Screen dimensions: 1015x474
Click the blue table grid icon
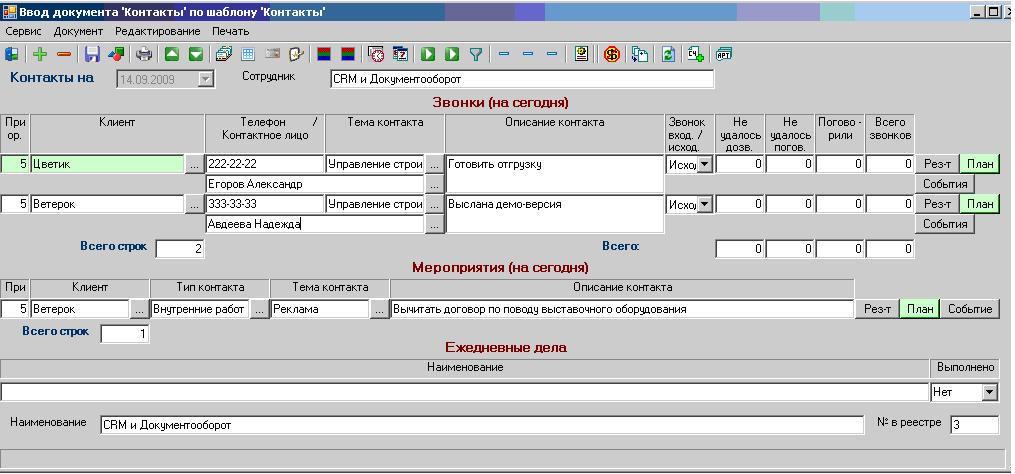point(248,54)
